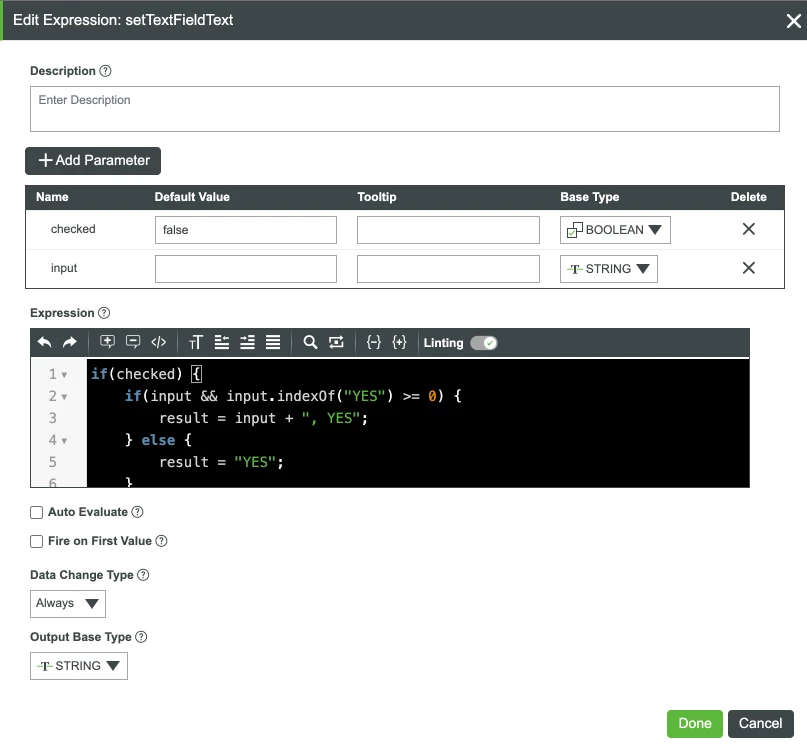Open the Data Change Type help icon
Image resolution: width=807 pixels, height=751 pixels.
144,575
